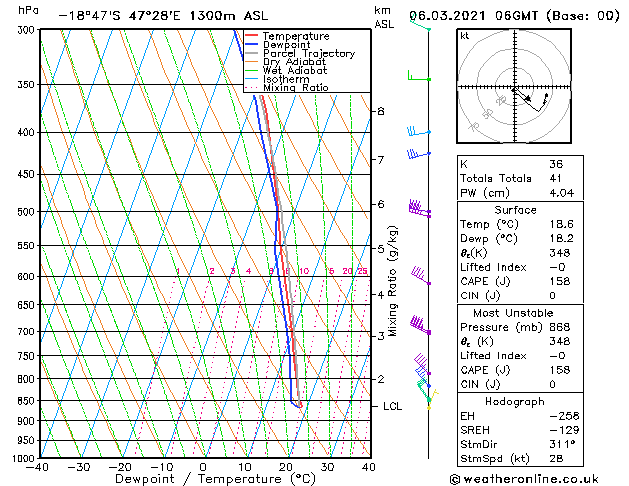This screenshot has width=629, height=486.
Task: Click the 'Dewpoint / Temperature (°C)' axis title
Action: 215,479
